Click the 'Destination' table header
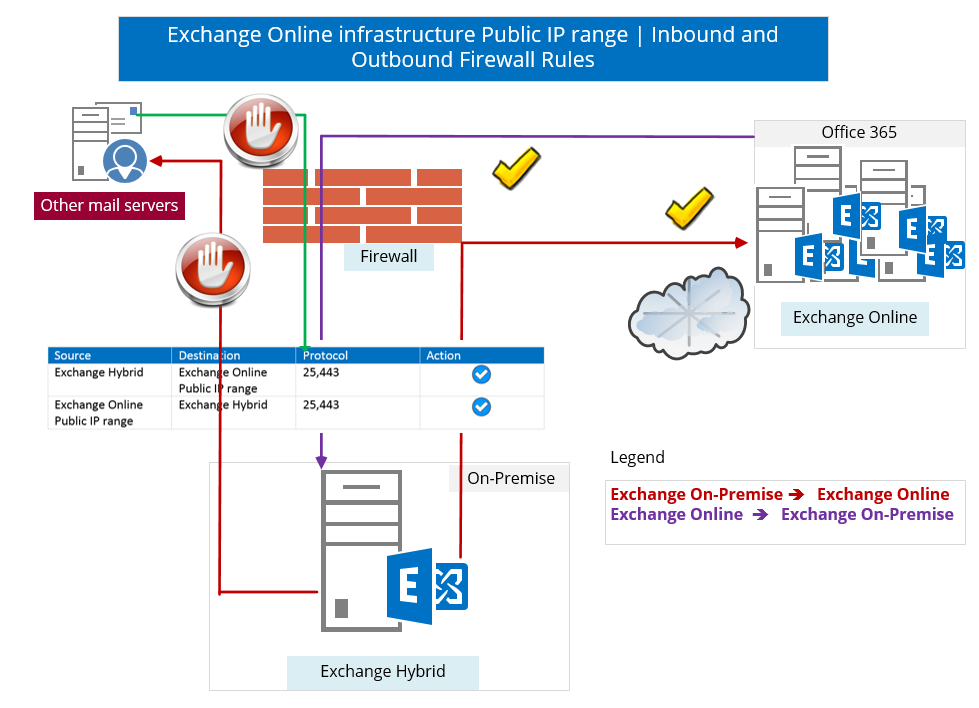Image resolution: width=979 pixels, height=708 pixels. coord(209,355)
